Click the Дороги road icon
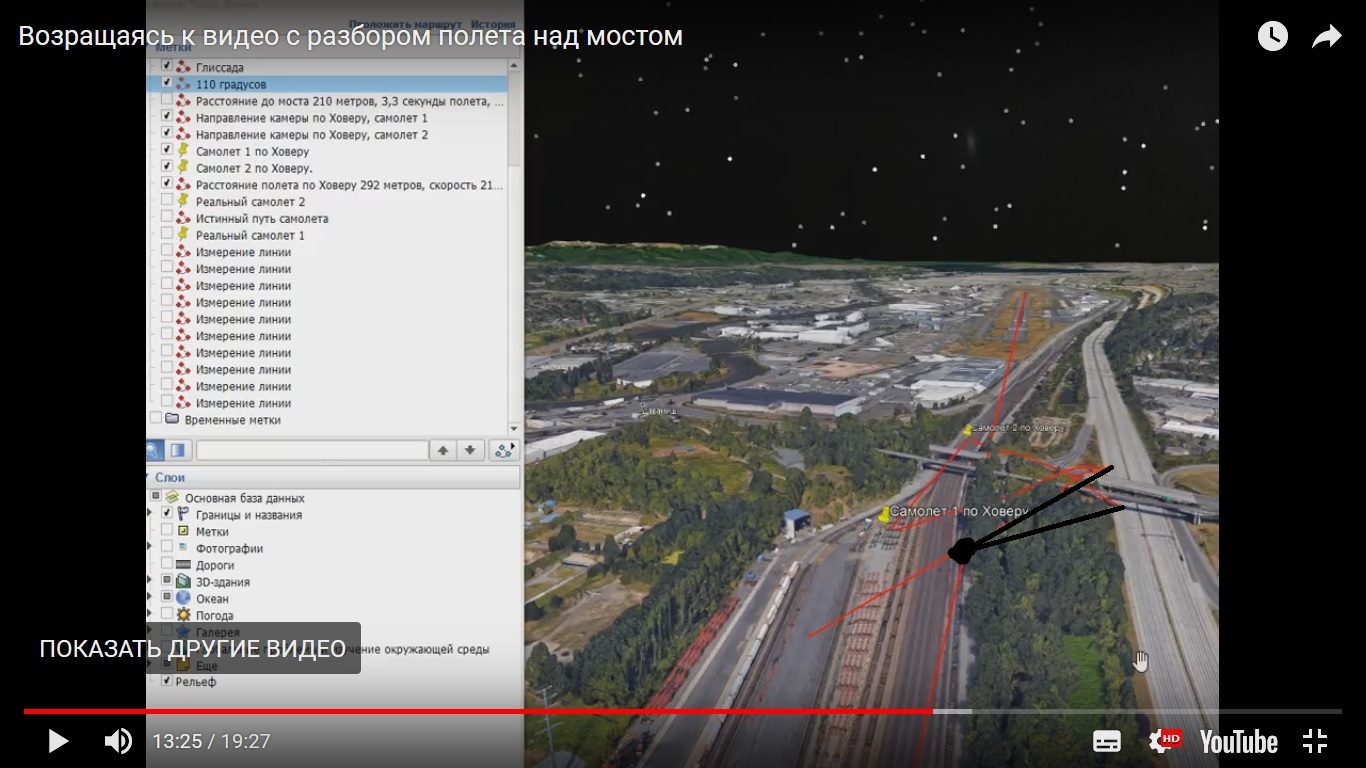 click(183, 565)
